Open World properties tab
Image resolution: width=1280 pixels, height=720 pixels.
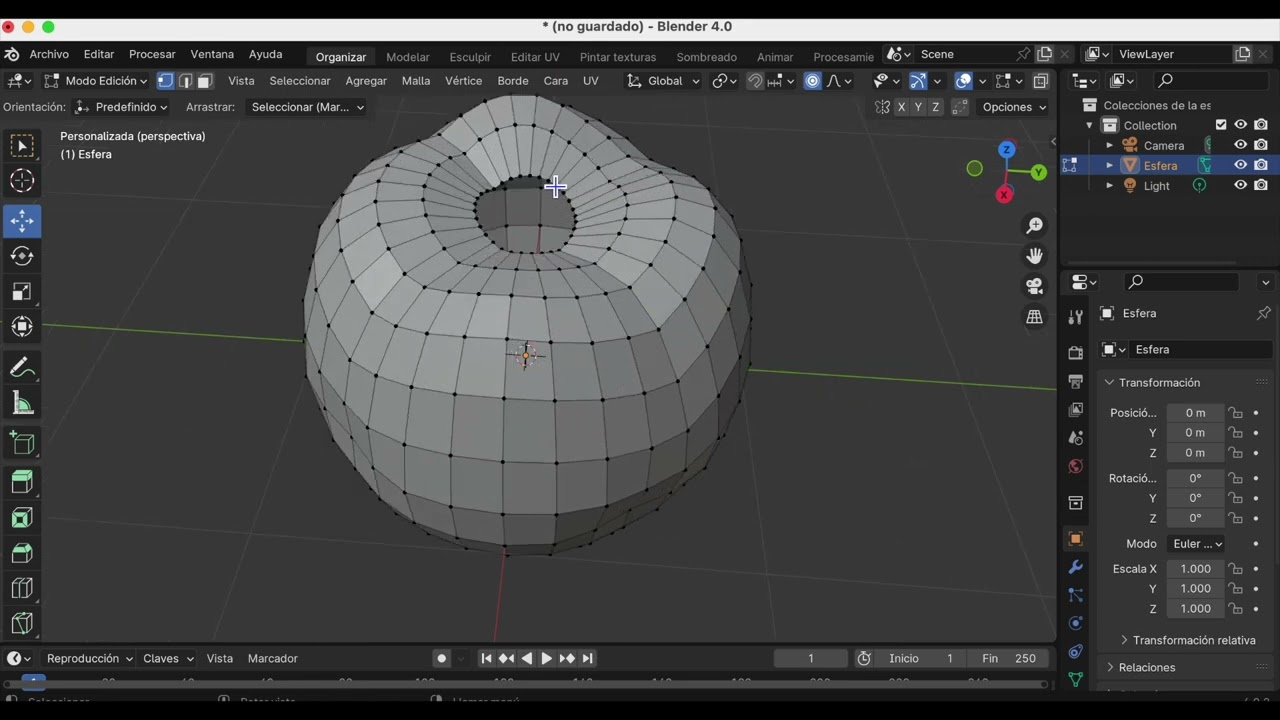(x=1076, y=466)
